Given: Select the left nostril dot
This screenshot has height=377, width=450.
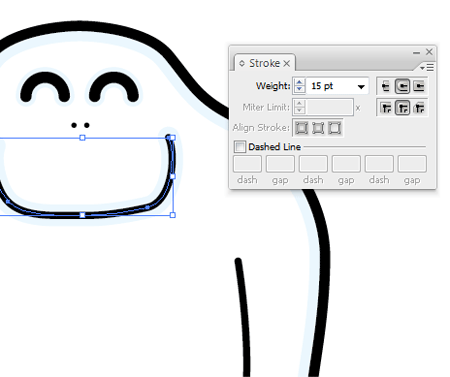Looking at the screenshot, I should tap(74, 125).
